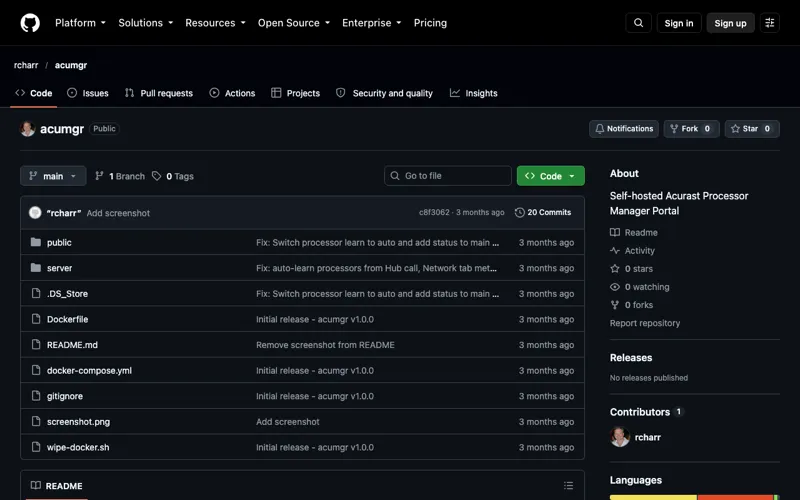The image size is (800, 500).
Task: Expand the Open Source menu
Action: [294, 23]
